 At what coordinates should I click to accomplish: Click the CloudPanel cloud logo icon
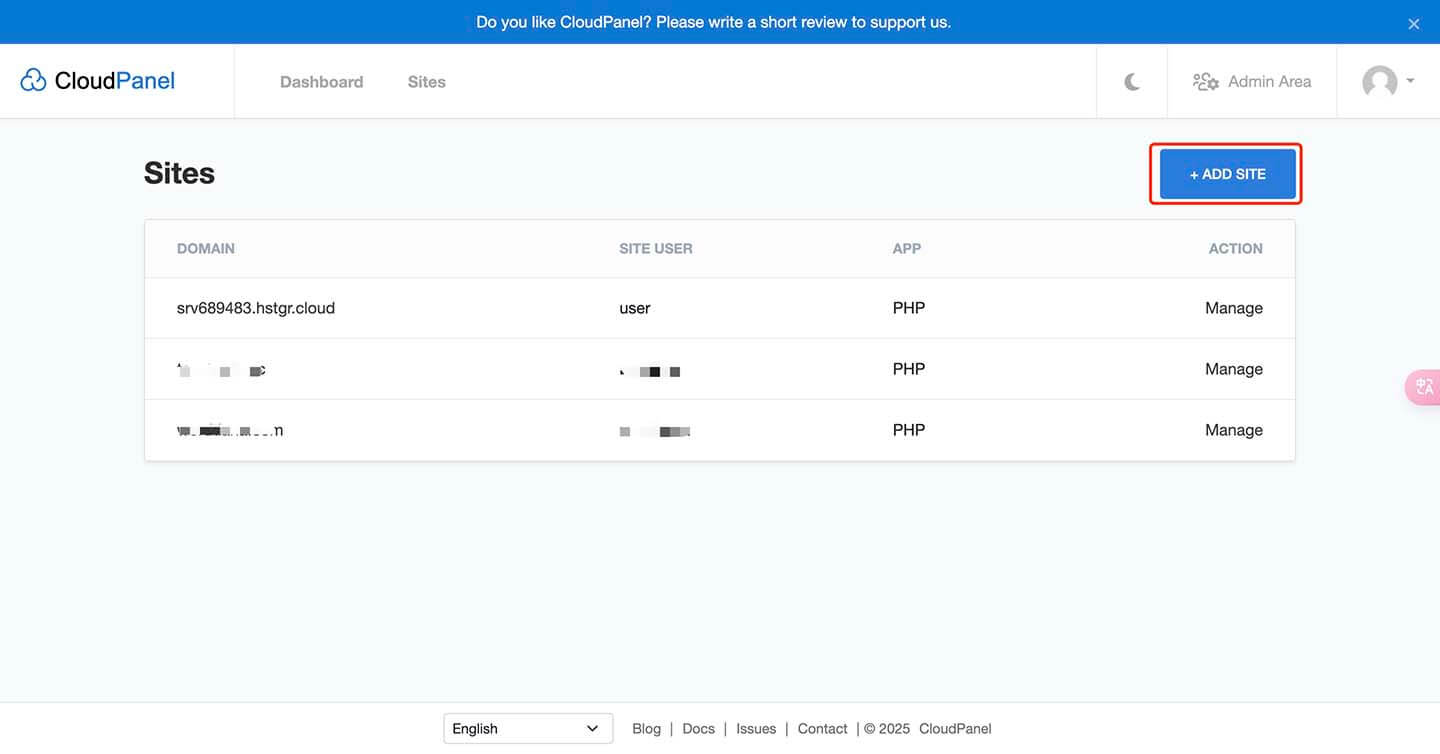[33, 81]
